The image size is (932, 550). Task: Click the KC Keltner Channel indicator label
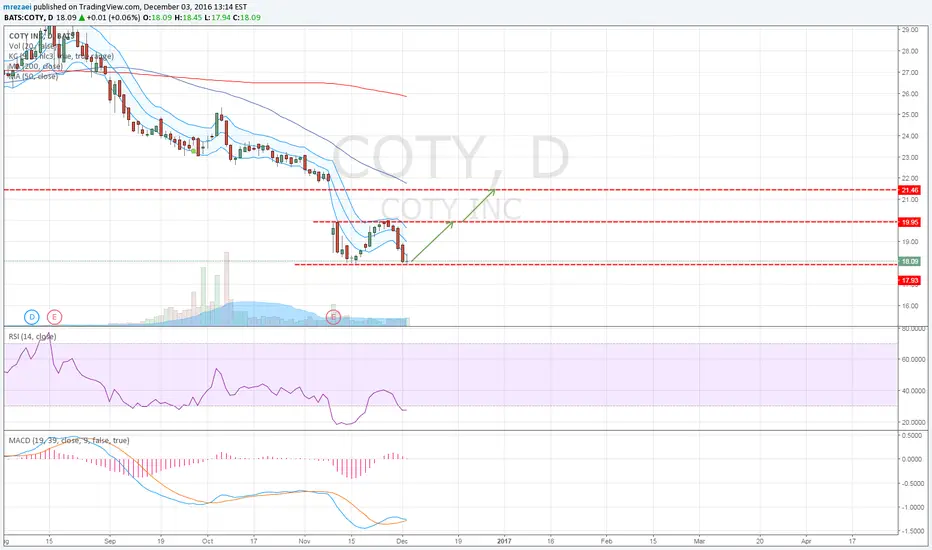[61, 56]
